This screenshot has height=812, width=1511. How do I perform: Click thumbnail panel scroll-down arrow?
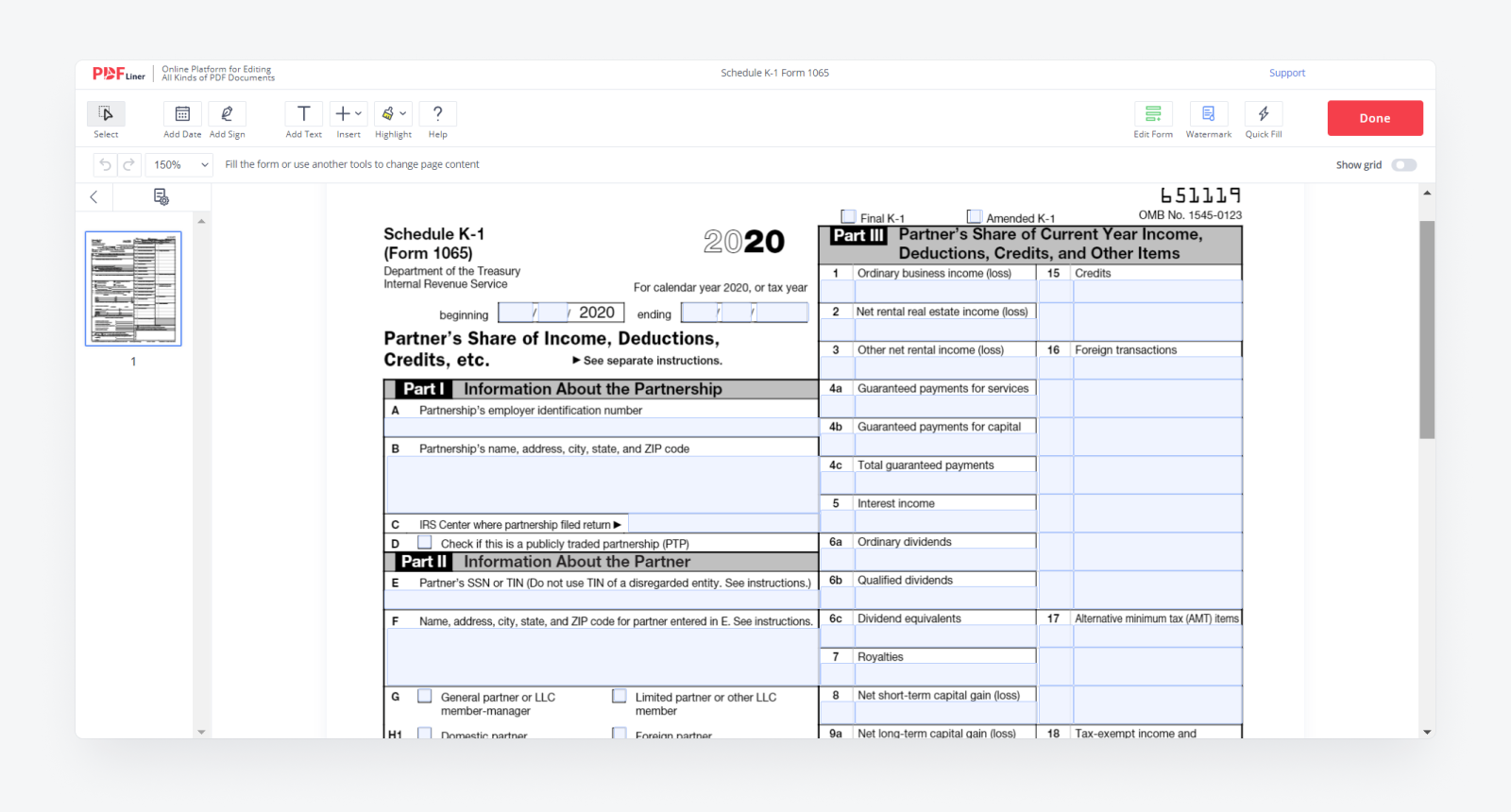(201, 732)
